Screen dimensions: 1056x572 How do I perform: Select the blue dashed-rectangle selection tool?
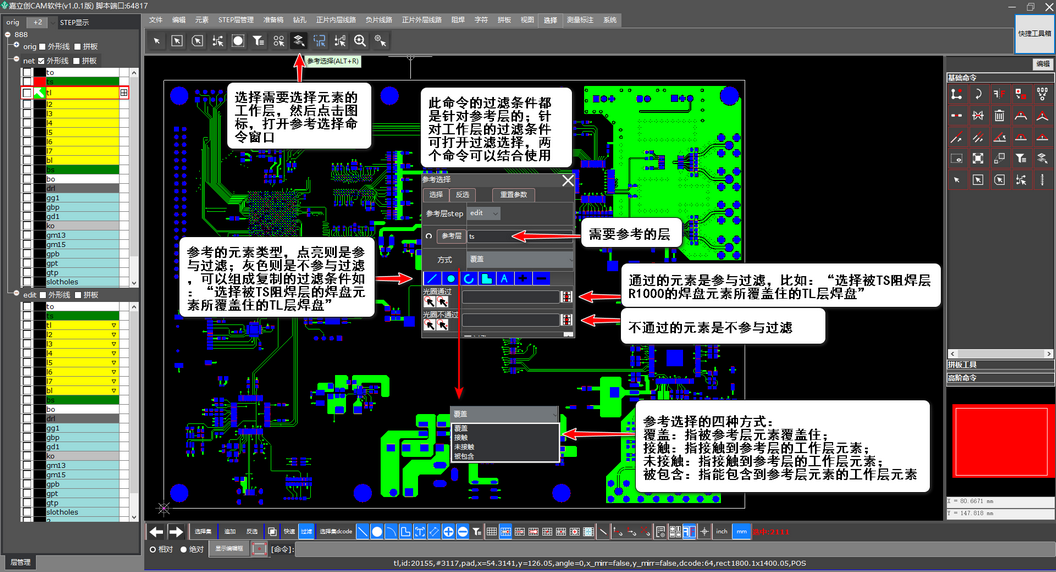tap(319, 40)
